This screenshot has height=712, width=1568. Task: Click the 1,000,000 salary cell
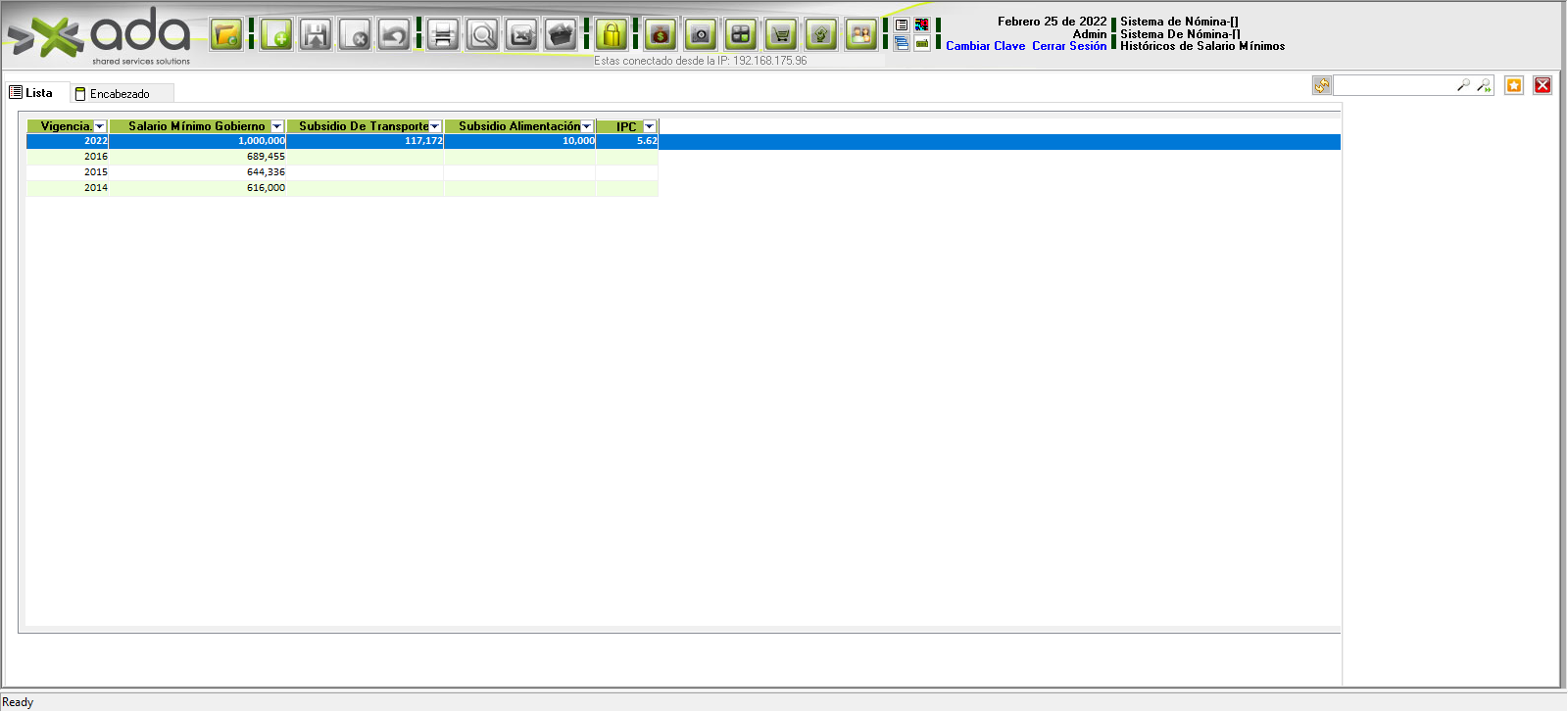tap(198, 141)
